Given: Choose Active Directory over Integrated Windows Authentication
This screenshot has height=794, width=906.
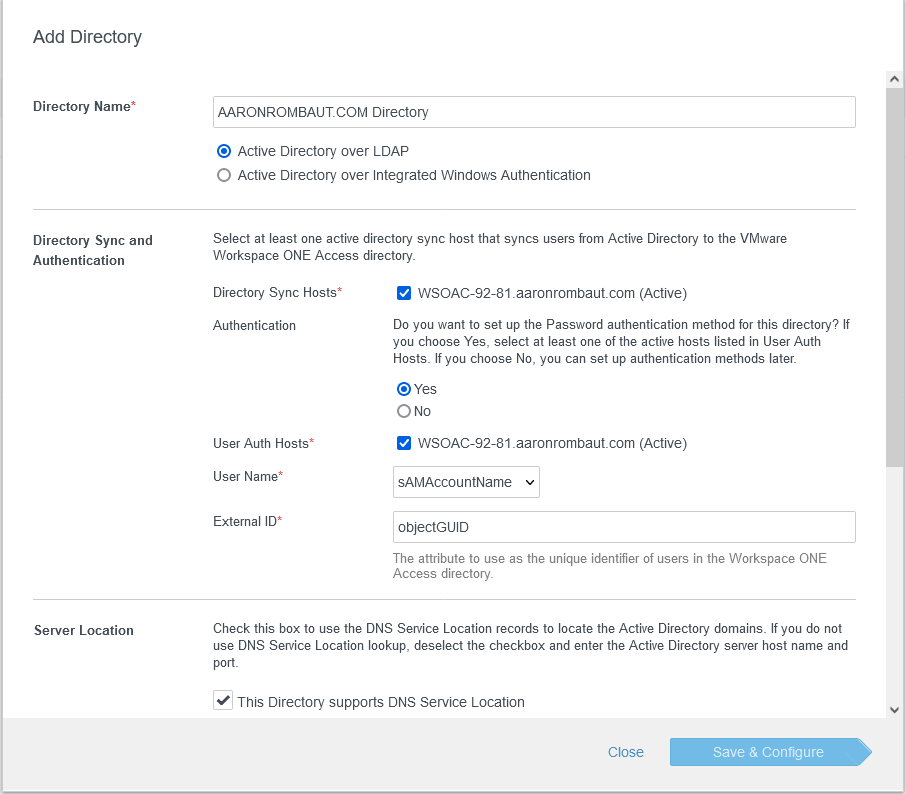Looking at the screenshot, I should (224, 175).
